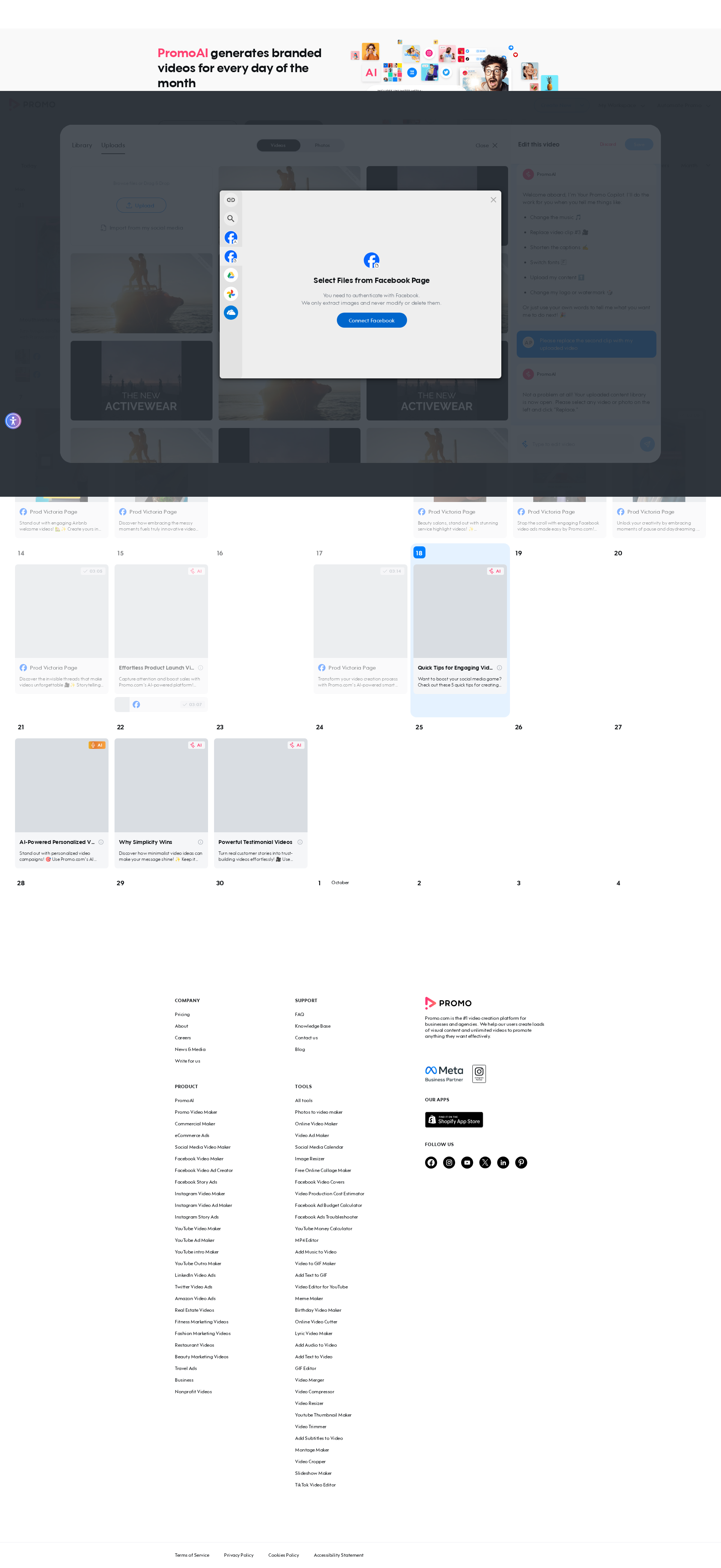Open Terms of Service link
721x1568 pixels.
tap(192, 1555)
